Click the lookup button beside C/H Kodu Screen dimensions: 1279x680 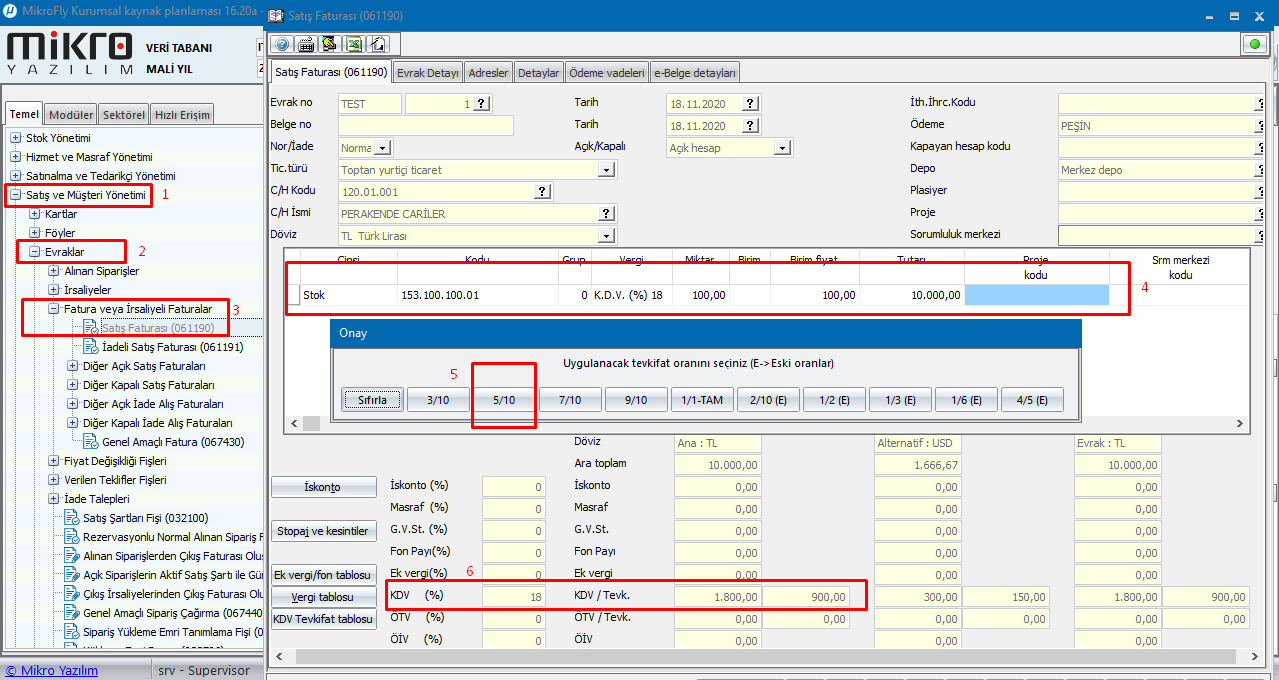point(542,192)
